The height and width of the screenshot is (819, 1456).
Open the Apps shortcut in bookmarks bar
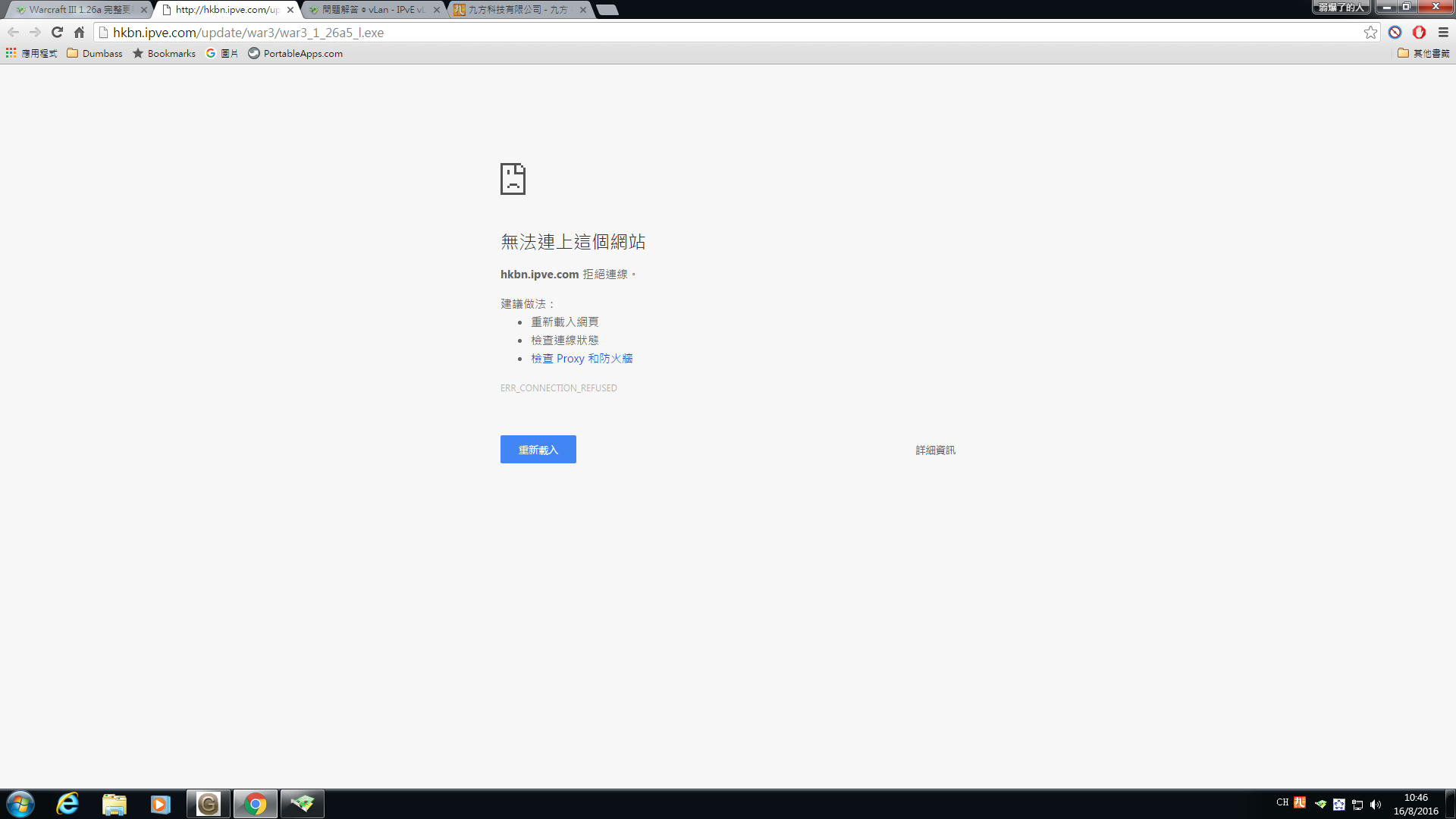coord(32,53)
